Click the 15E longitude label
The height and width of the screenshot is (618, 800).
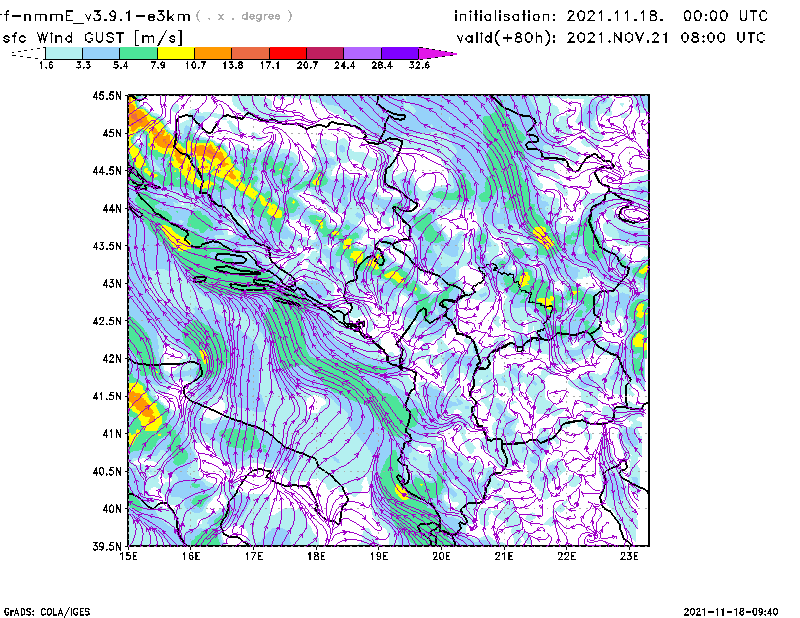click(128, 556)
